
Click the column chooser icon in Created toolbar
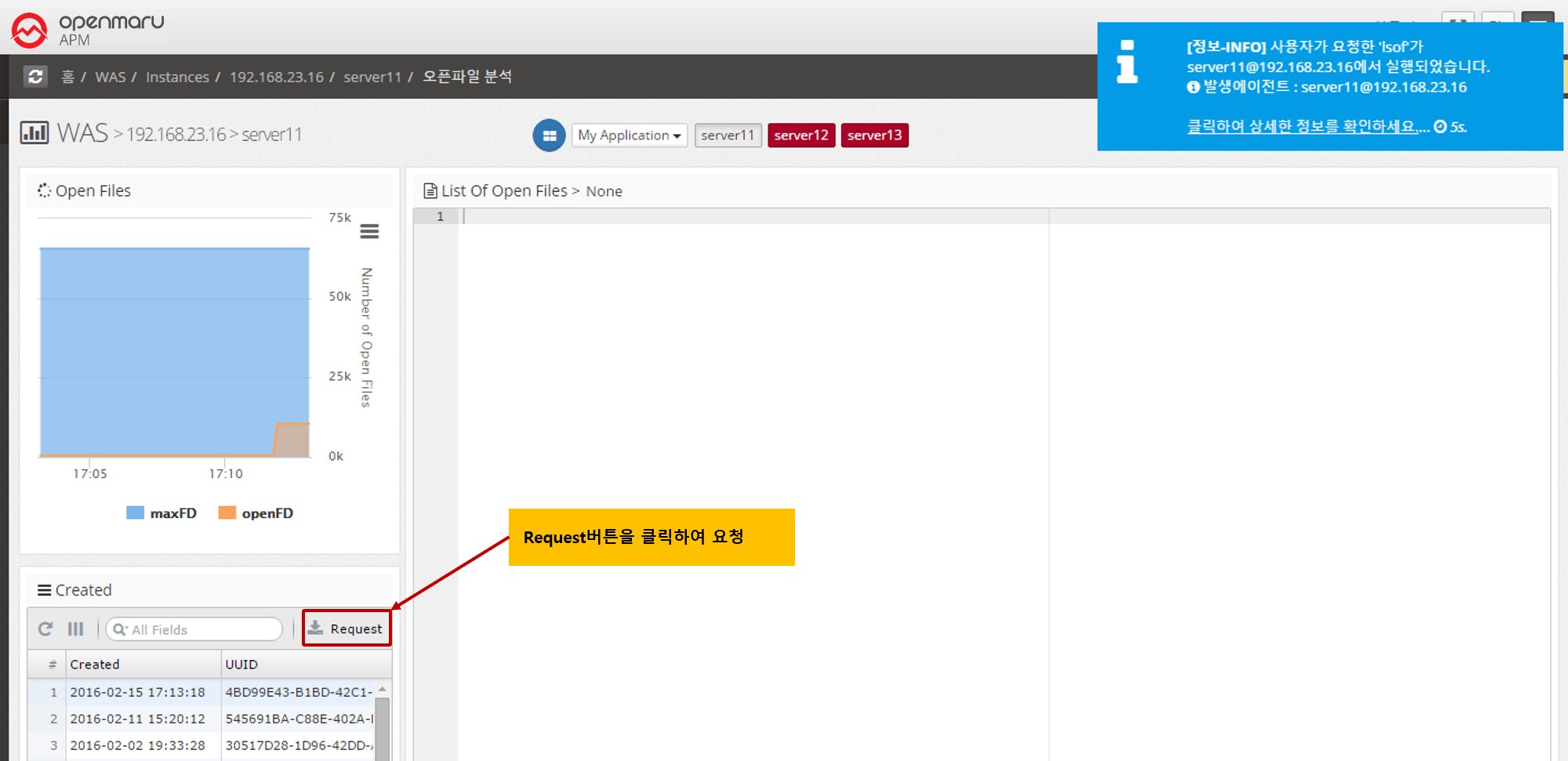pyautogui.click(x=75, y=629)
